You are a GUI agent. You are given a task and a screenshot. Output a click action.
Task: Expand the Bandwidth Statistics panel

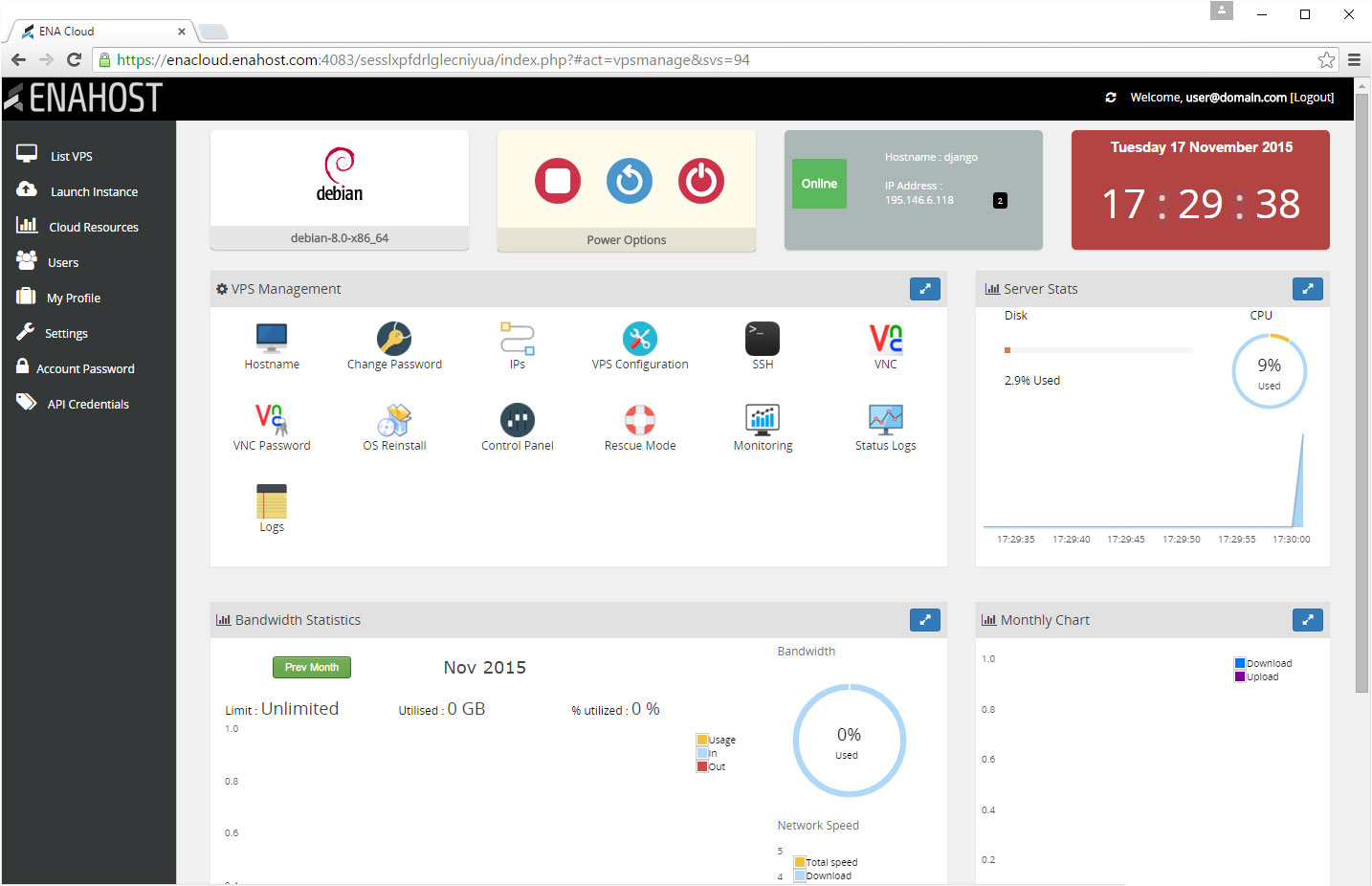coord(925,620)
